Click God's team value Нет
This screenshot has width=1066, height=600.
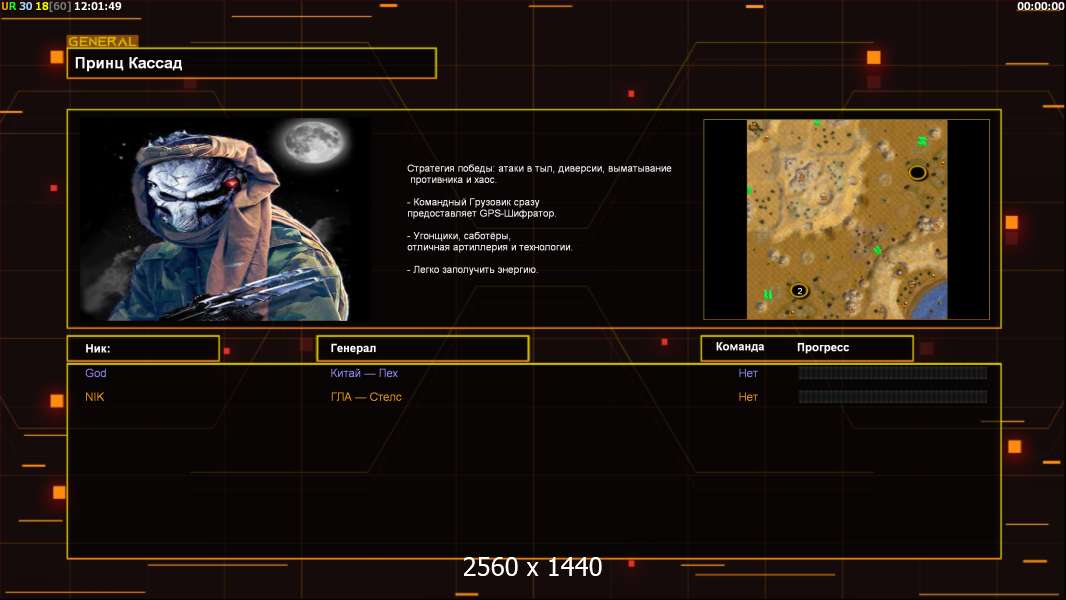[748, 373]
